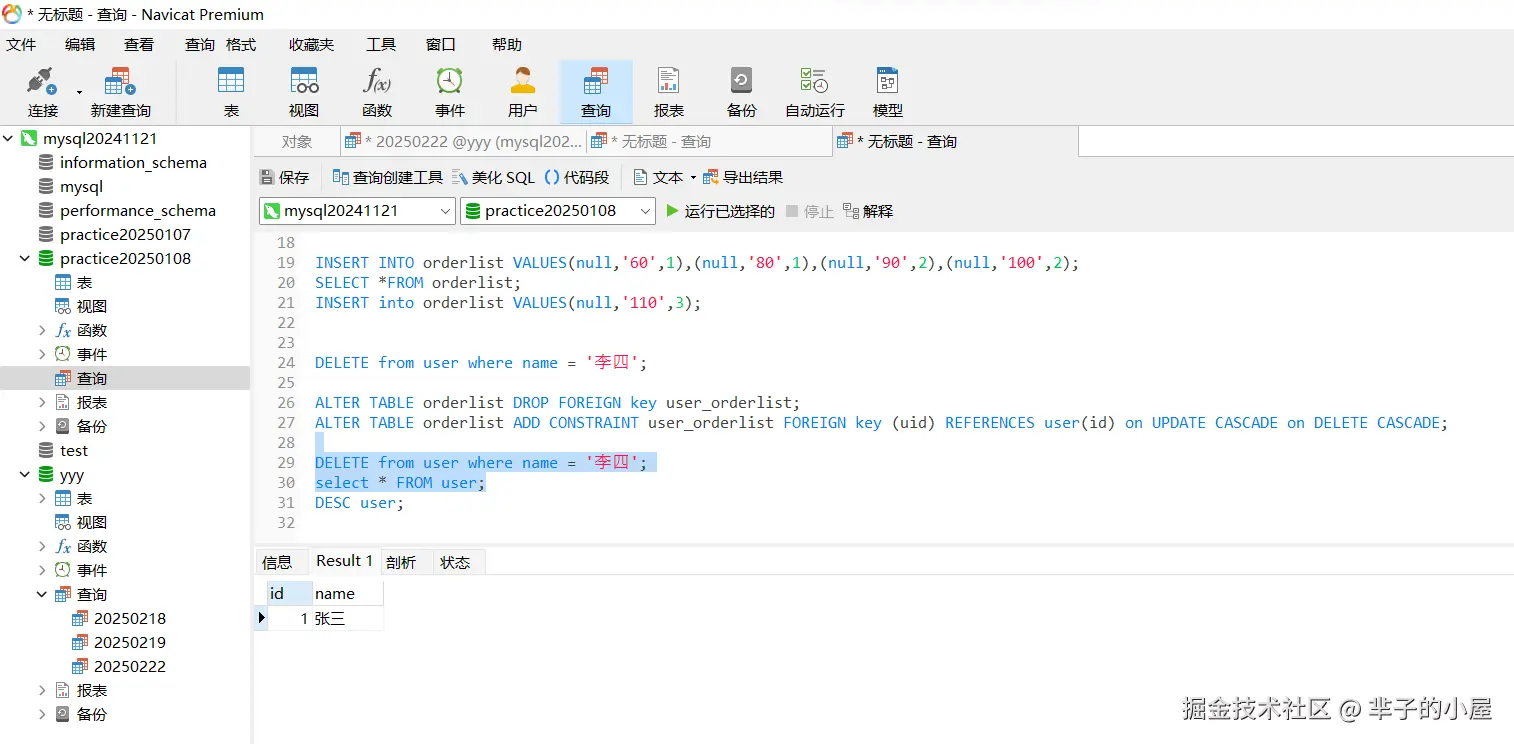The image size is (1514, 744).
Task: Click the 导出结果 export result button
Action: (x=743, y=177)
